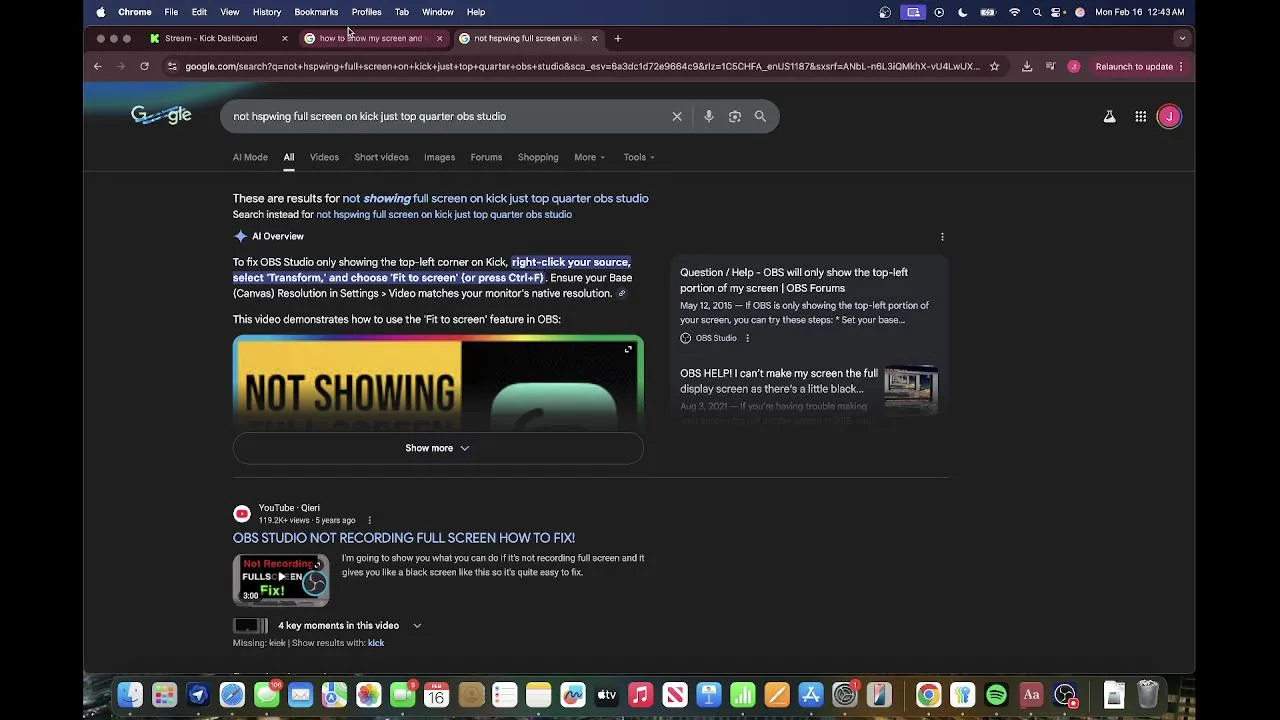Open OBS HELP! full display screen result
Viewport: 1280px width, 720px height.
click(779, 381)
